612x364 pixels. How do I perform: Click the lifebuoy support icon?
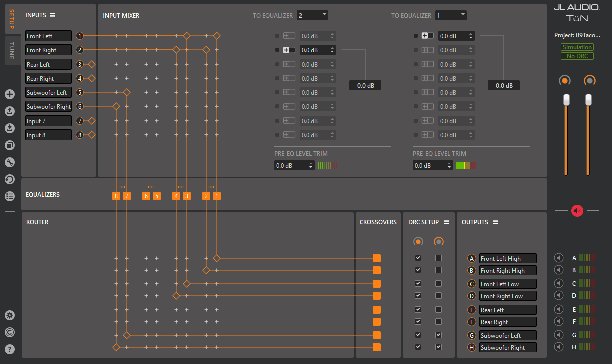tap(10, 332)
